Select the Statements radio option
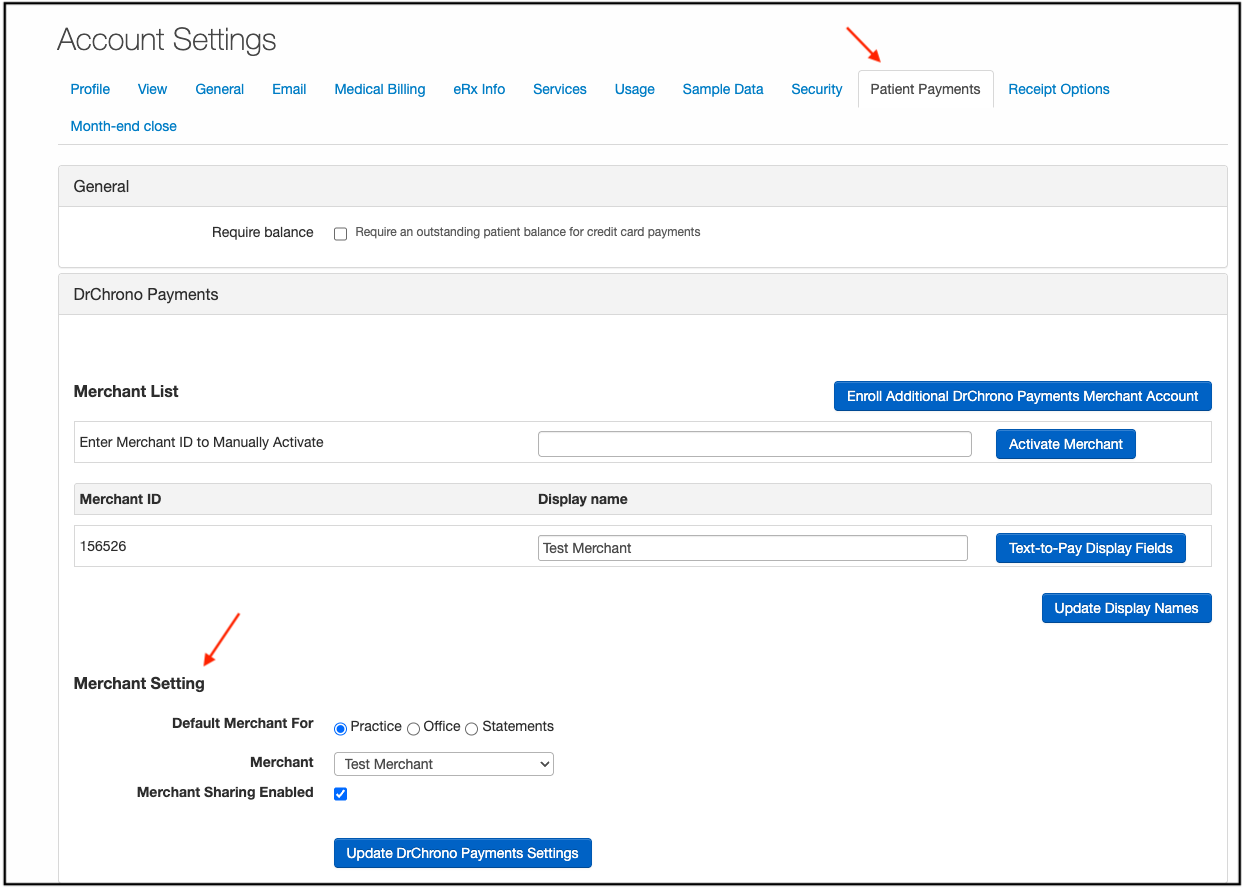Screen dimensions: 1242x888 coord(472,728)
